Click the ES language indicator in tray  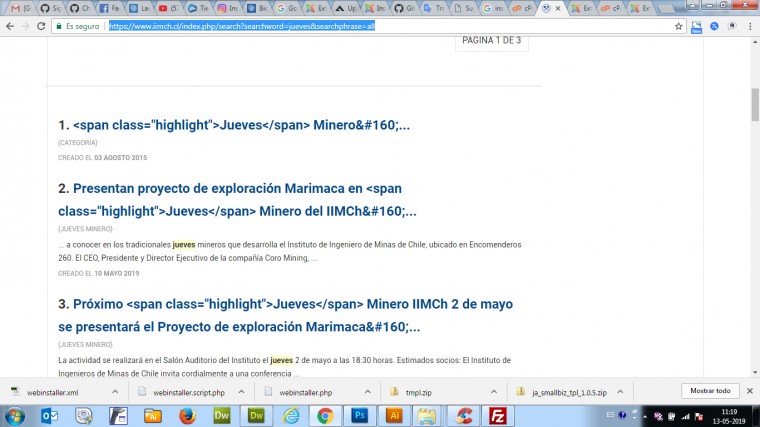pos(610,415)
